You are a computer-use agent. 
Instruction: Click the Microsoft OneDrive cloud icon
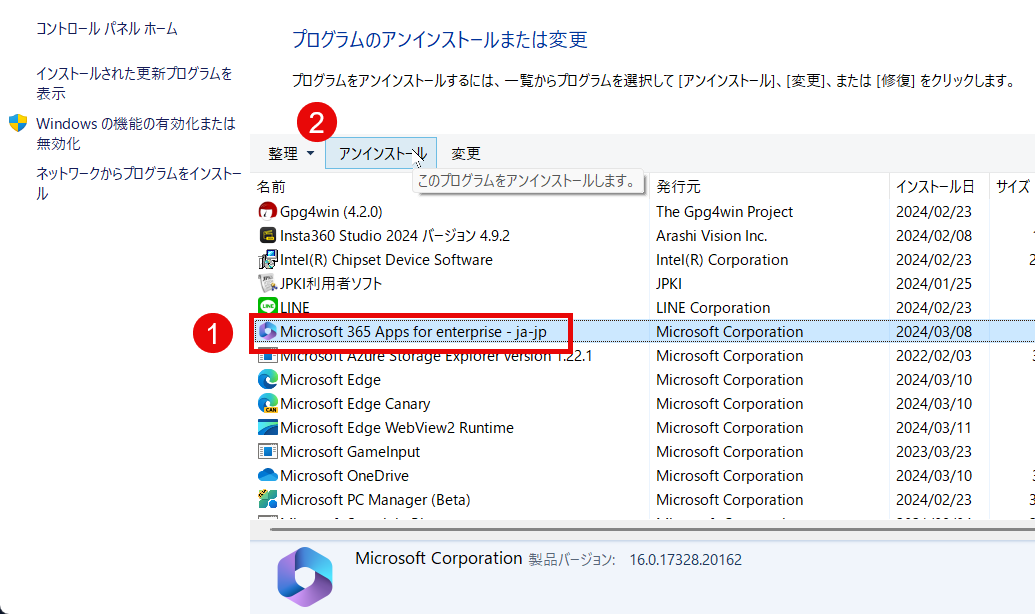coord(267,475)
